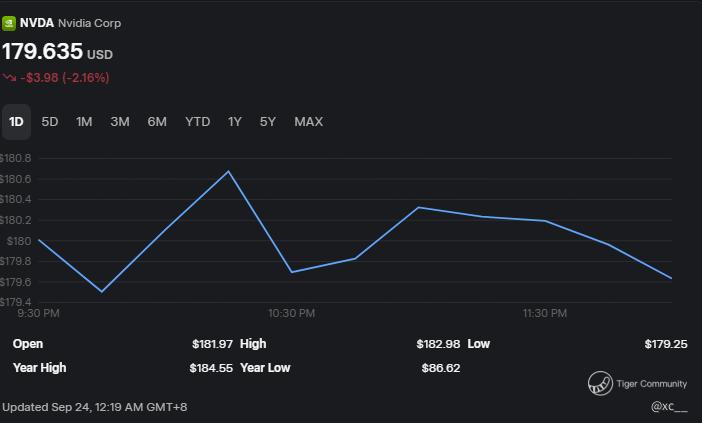Viewport: 702px width, 423px height.
Task: Select the YTD chart range
Action: pos(198,122)
